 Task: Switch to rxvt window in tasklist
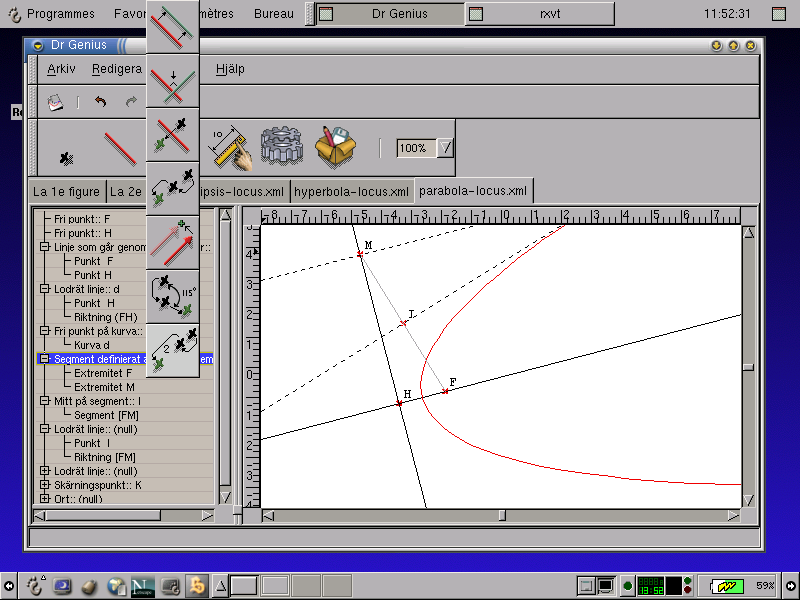click(x=540, y=14)
